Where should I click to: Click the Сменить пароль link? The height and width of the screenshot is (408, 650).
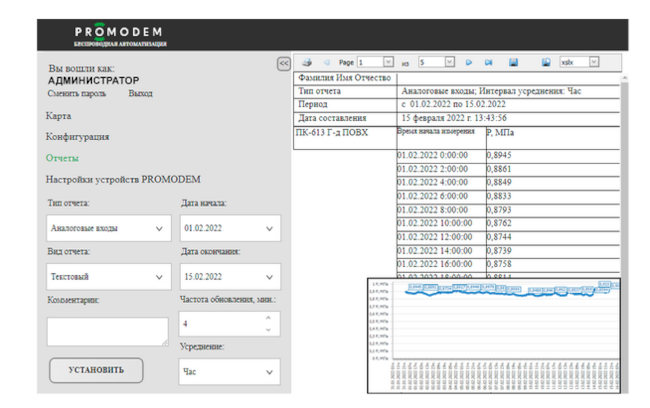pyautogui.click(x=77, y=94)
